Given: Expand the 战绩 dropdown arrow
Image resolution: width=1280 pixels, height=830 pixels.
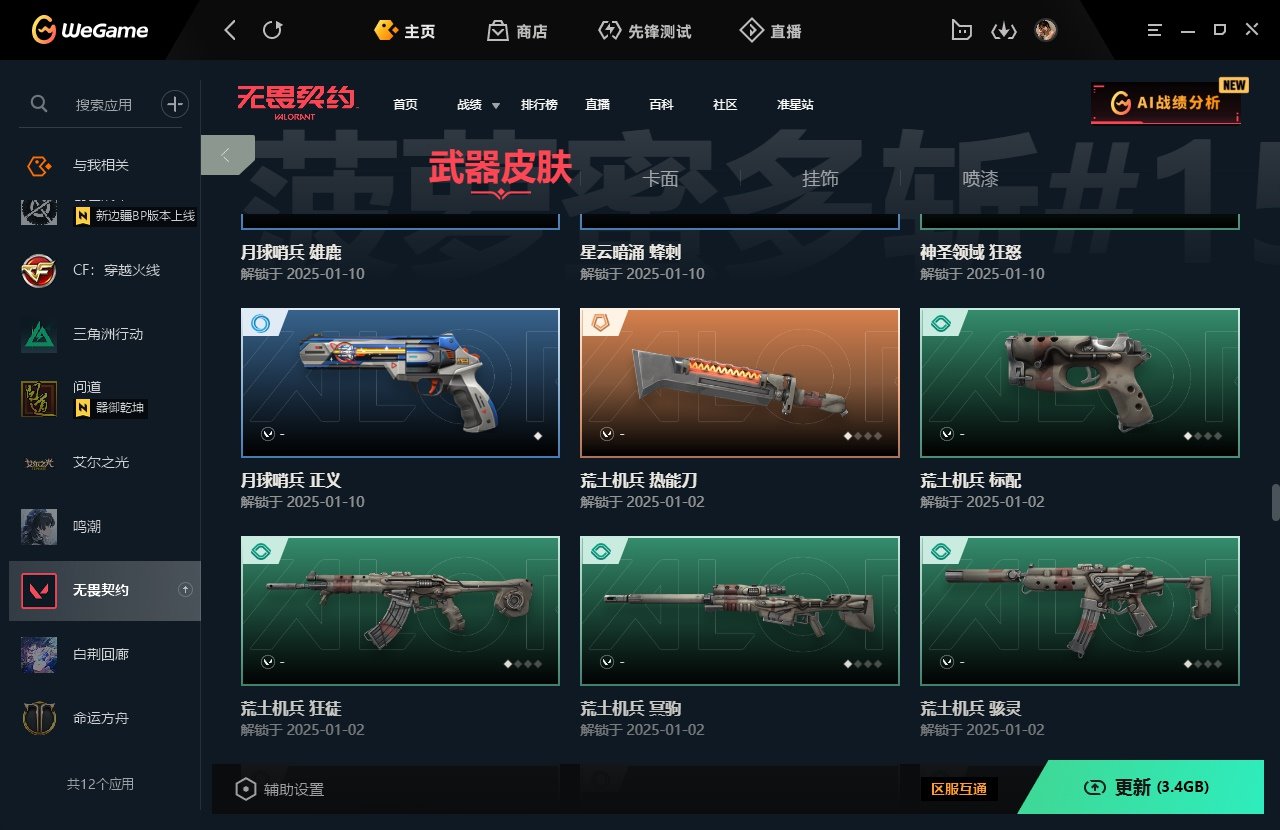Looking at the screenshot, I should (x=496, y=105).
